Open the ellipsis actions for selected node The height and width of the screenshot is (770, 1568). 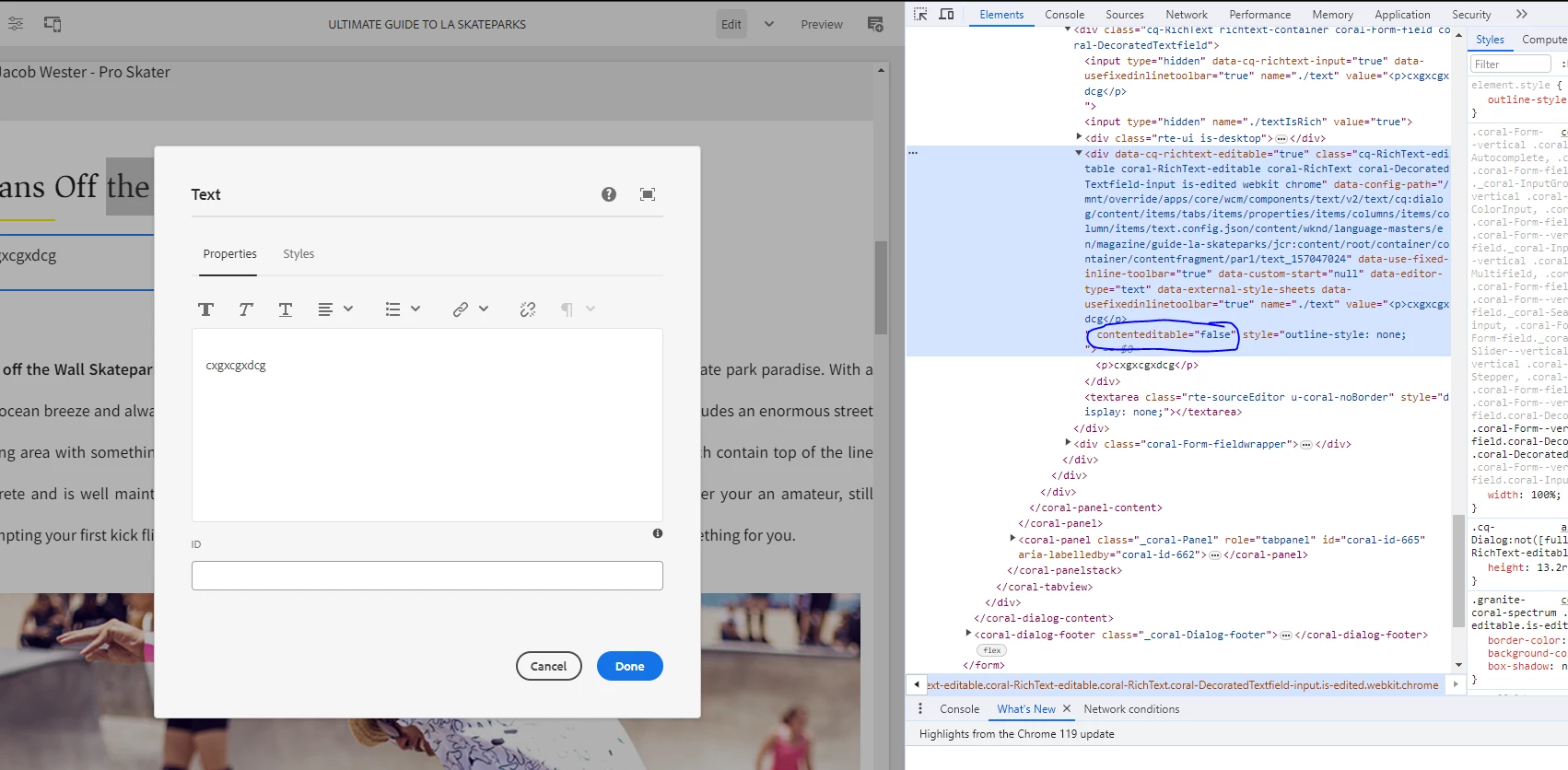[x=913, y=153]
